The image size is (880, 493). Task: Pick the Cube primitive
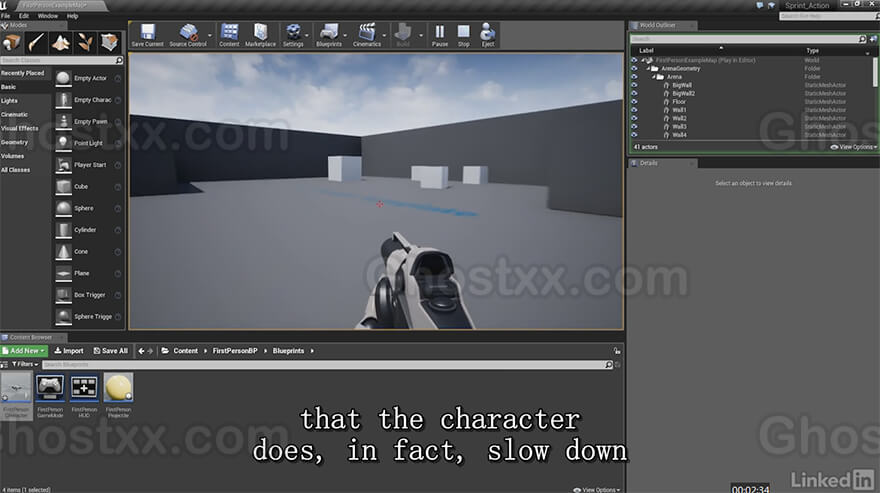[88, 186]
